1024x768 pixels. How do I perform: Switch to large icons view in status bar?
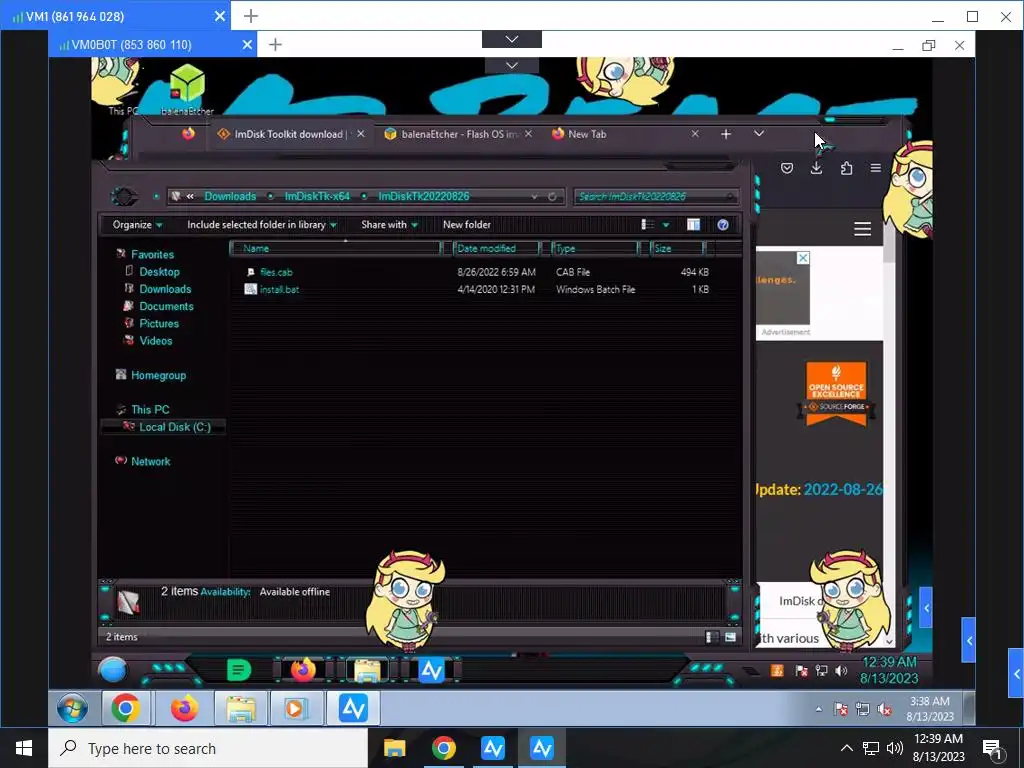coord(730,637)
